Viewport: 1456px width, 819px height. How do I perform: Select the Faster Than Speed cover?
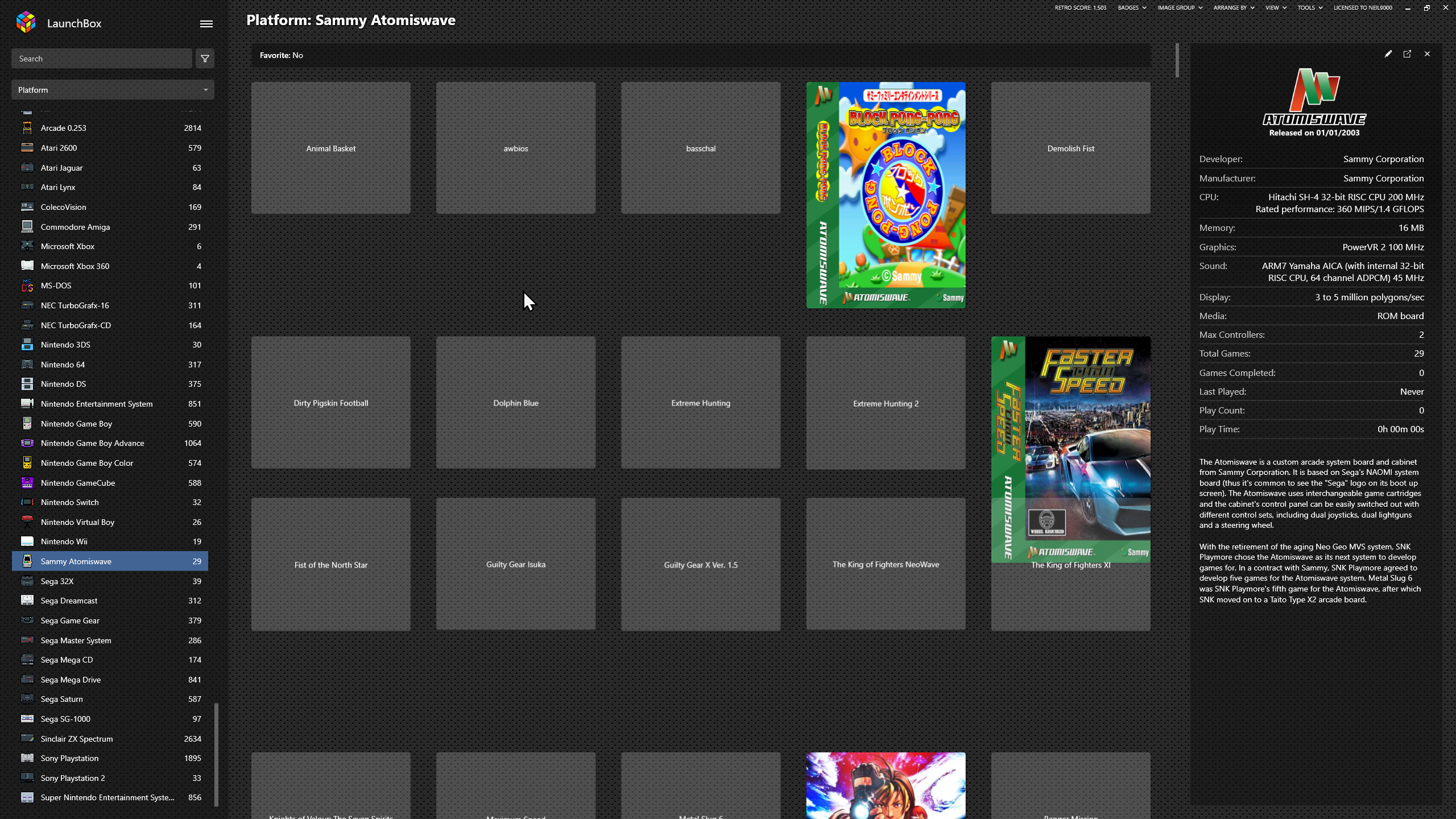click(x=1070, y=449)
